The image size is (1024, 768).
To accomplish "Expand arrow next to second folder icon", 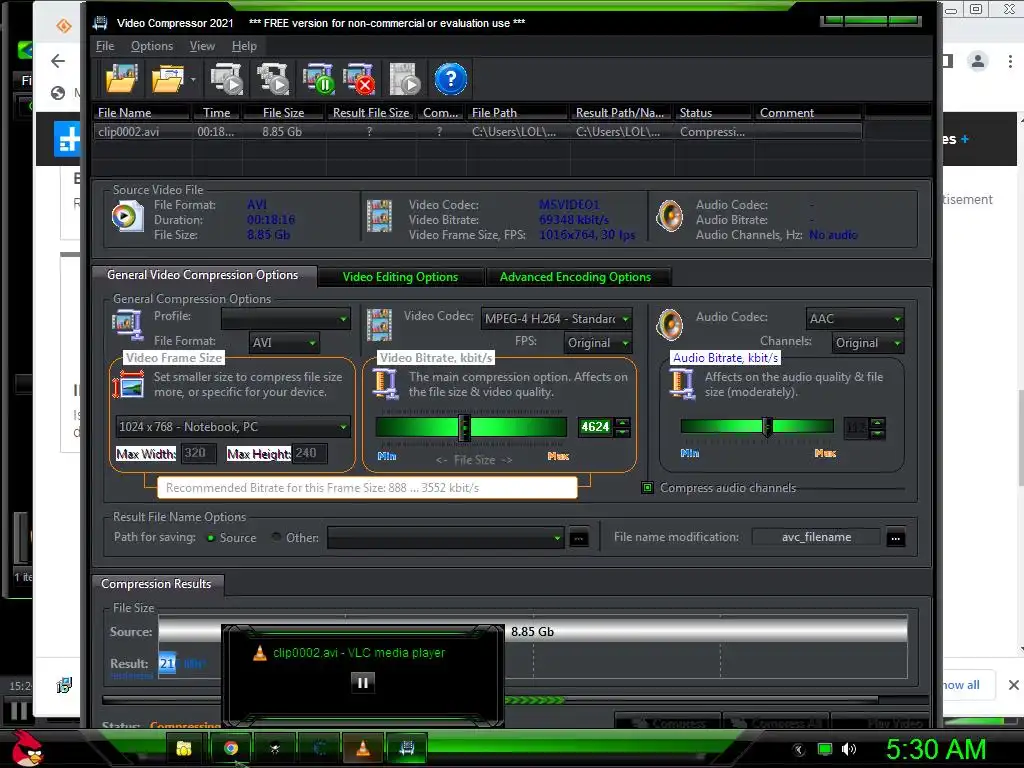I will [193, 80].
